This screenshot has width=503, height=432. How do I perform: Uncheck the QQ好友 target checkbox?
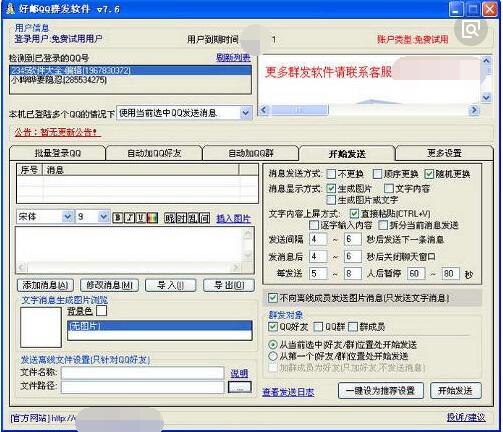pyautogui.click(x=273, y=326)
